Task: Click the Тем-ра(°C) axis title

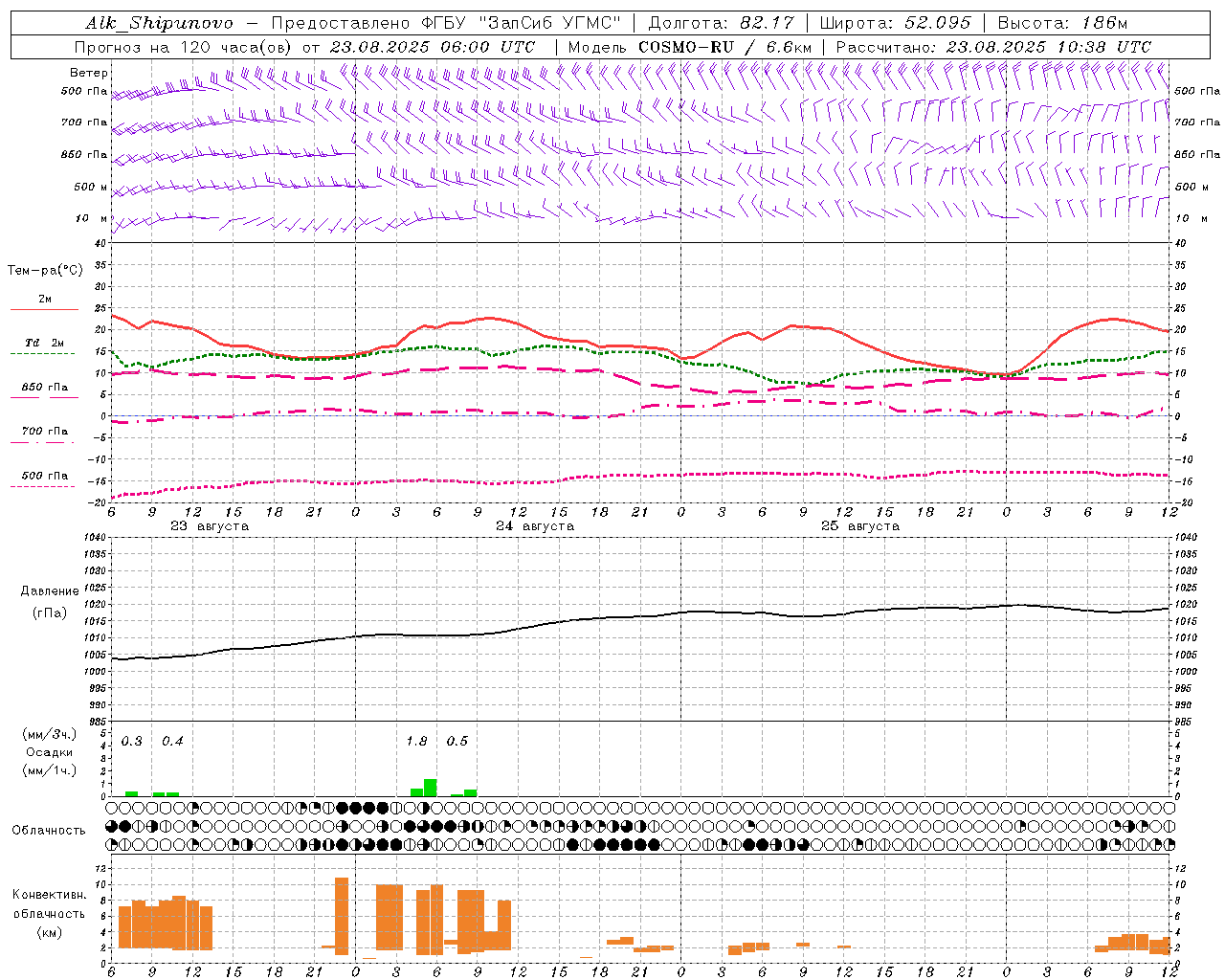Action: 45,271
